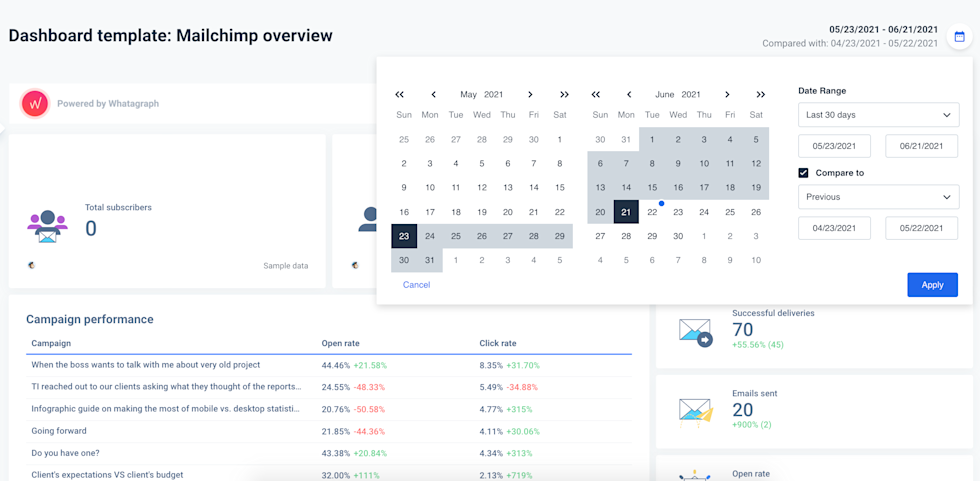Edit the 06/21/2021 end date field

pos(921,146)
